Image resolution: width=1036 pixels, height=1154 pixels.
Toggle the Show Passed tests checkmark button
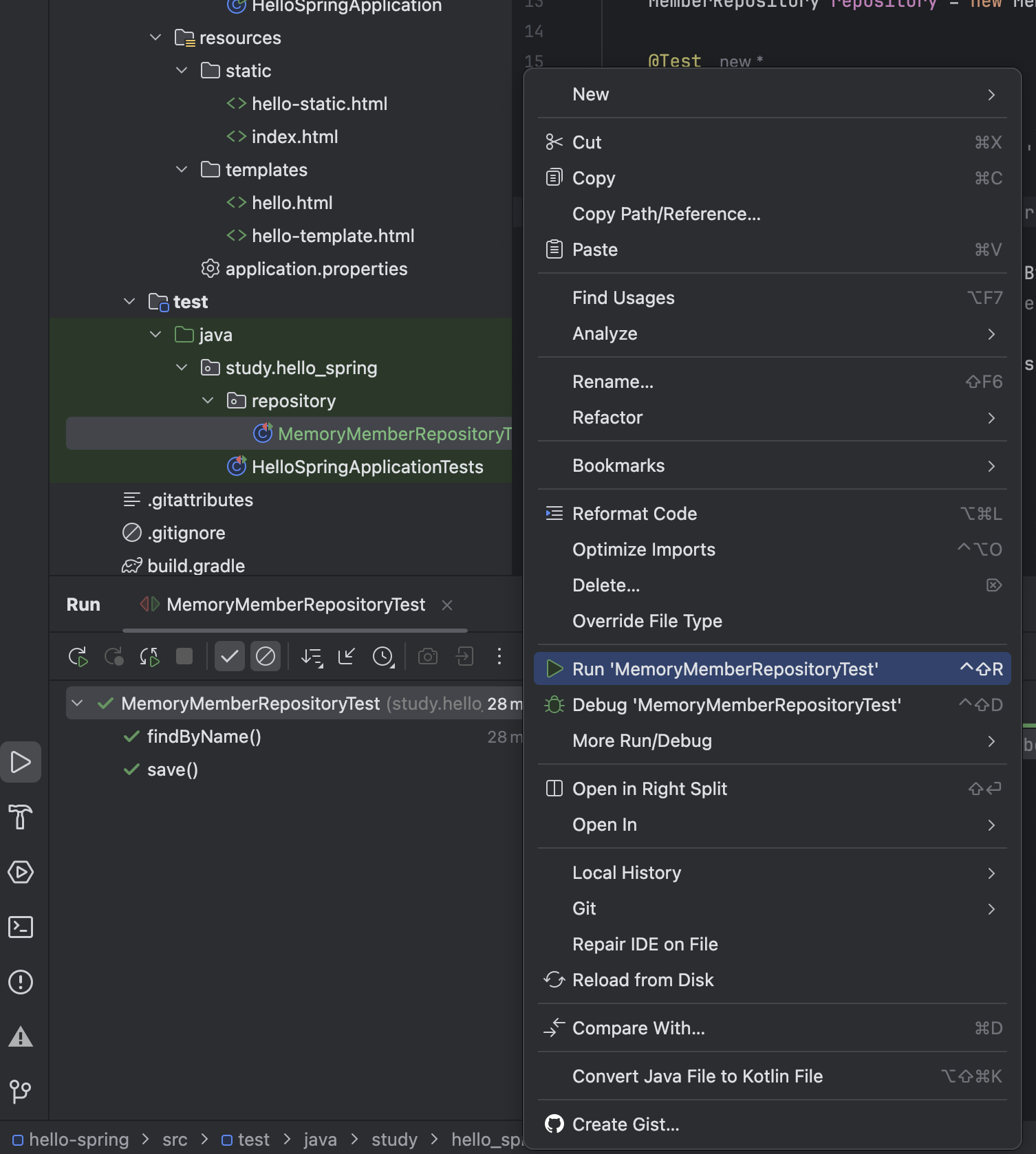(x=230, y=657)
